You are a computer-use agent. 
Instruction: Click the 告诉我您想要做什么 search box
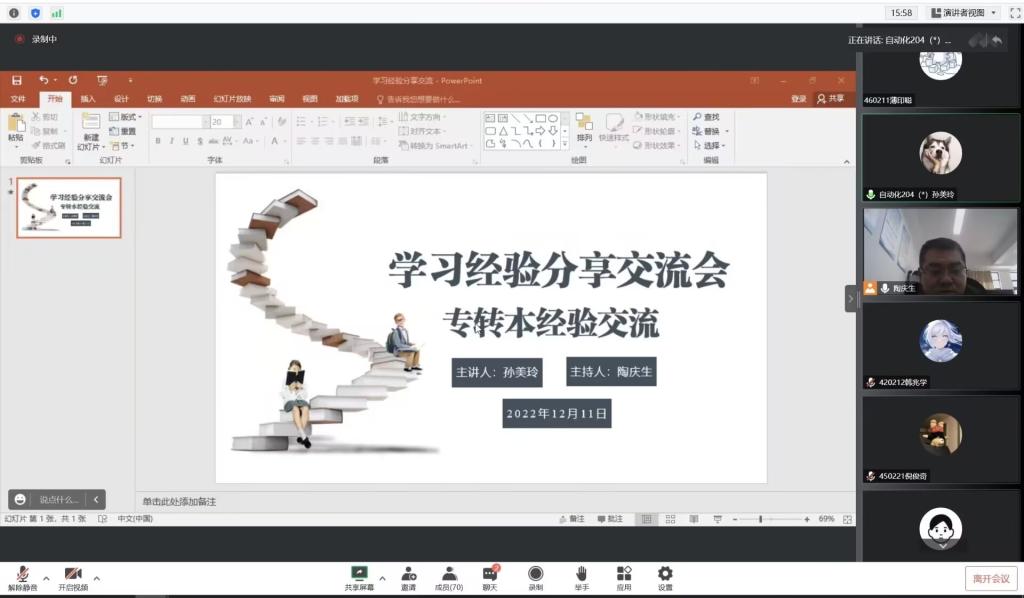419,99
